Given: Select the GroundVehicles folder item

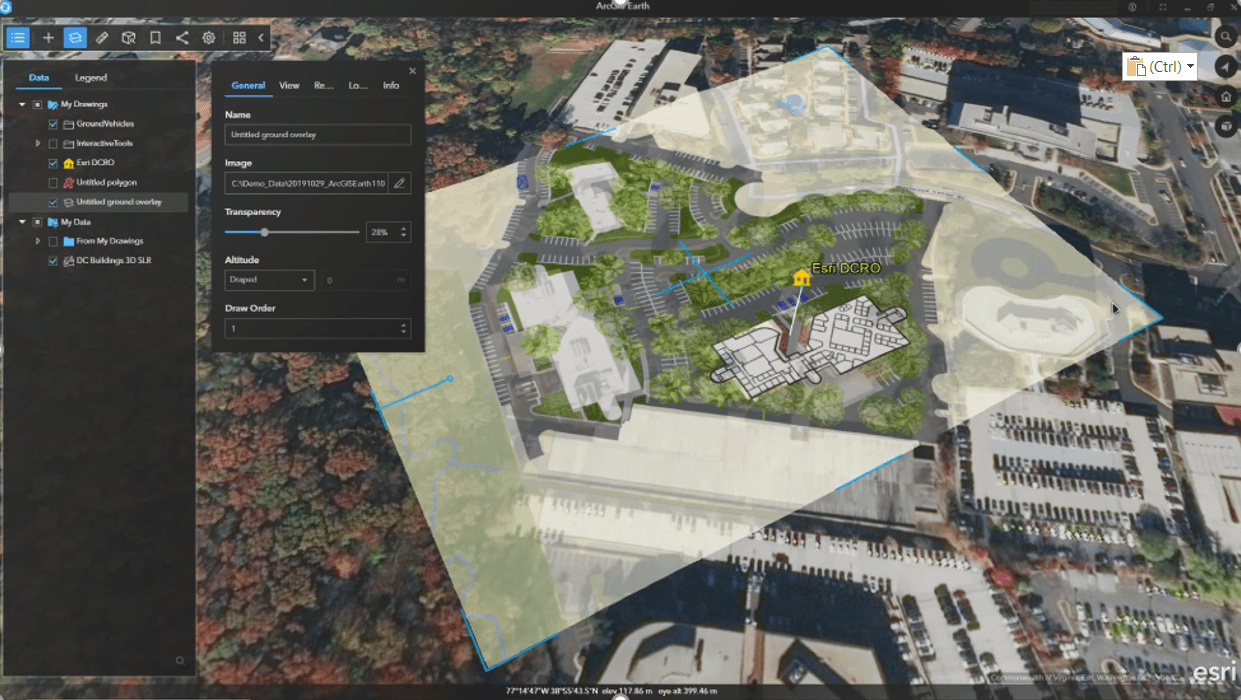Looking at the screenshot, I should pos(105,124).
